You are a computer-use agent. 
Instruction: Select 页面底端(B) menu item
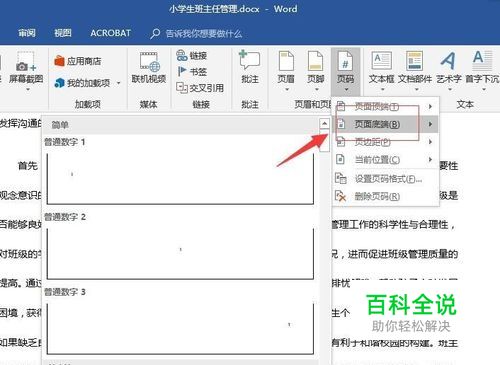point(385,124)
